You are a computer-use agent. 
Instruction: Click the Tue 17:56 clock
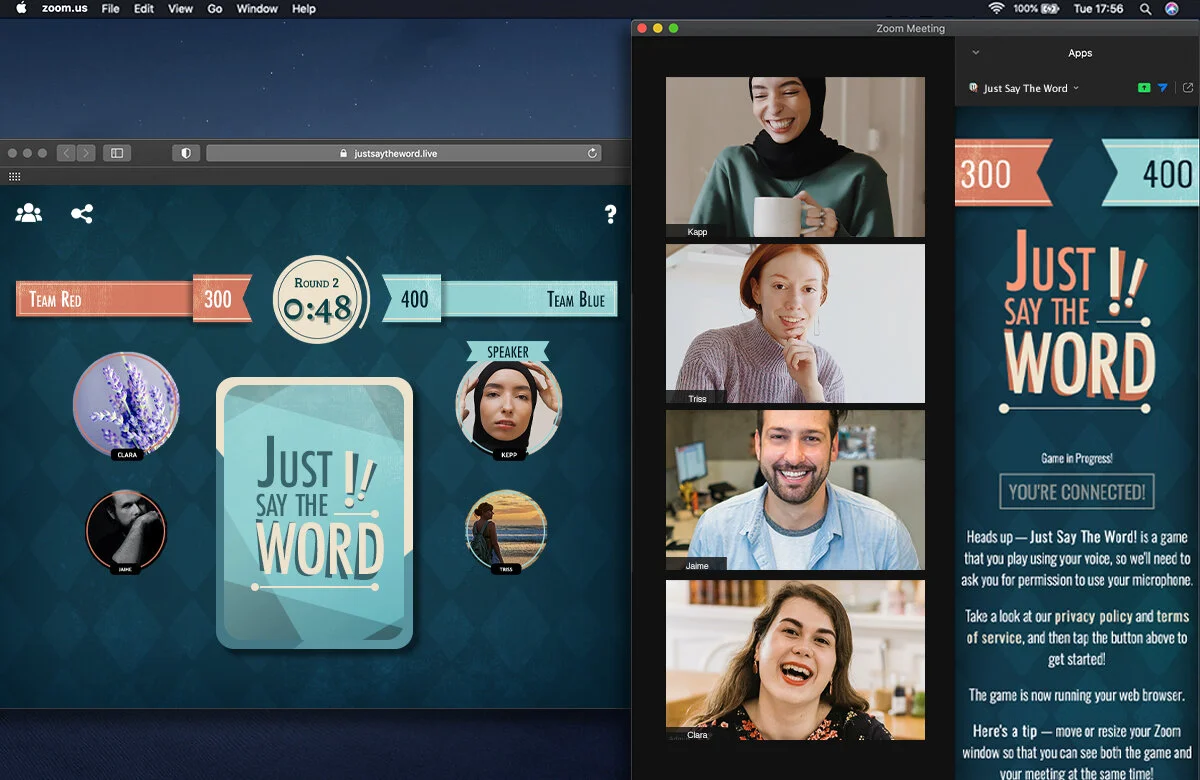click(1097, 8)
